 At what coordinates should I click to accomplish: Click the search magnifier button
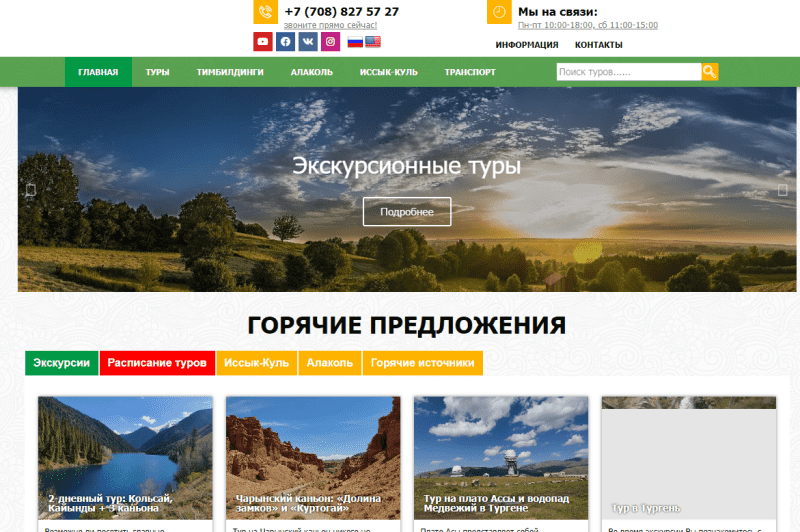[710, 72]
